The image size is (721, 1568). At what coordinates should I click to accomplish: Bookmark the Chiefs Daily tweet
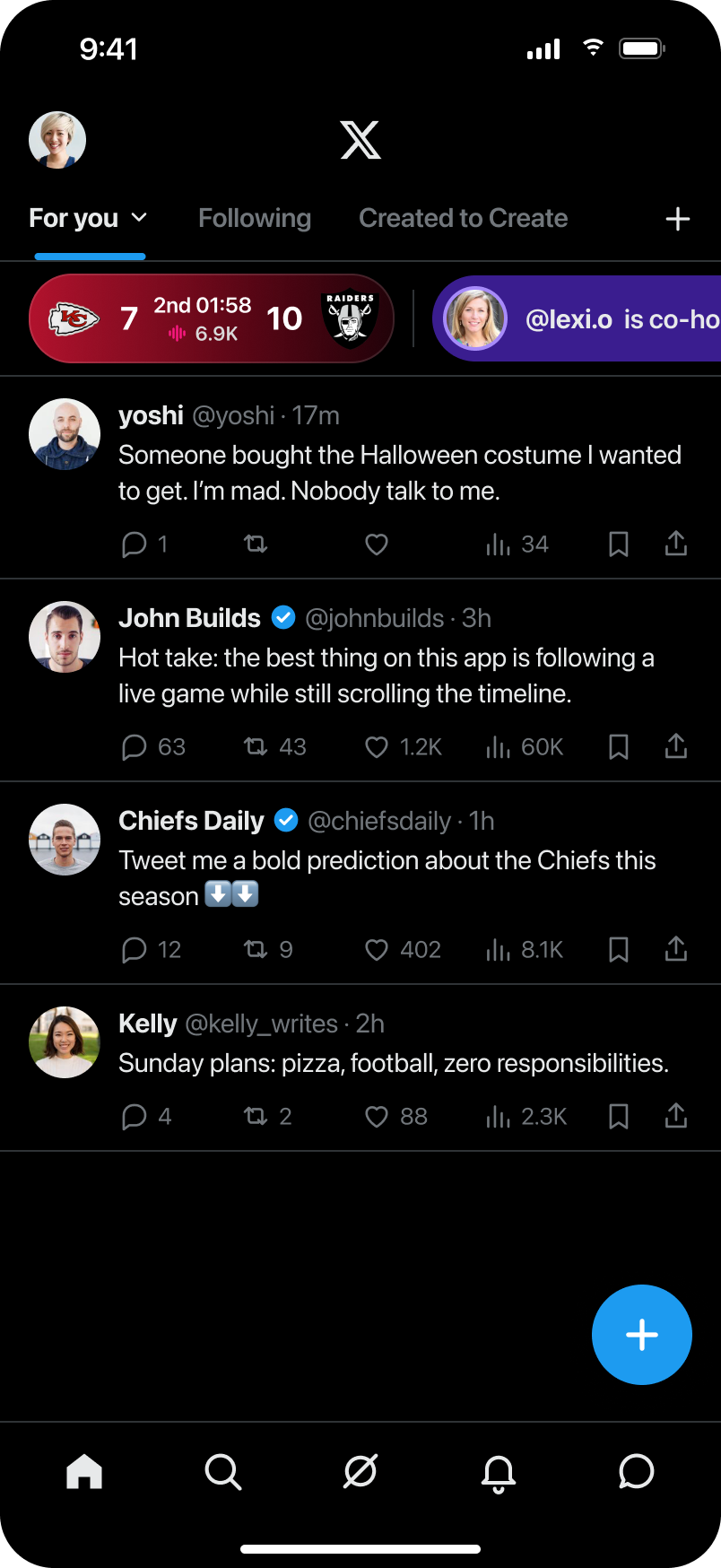(x=619, y=949)
